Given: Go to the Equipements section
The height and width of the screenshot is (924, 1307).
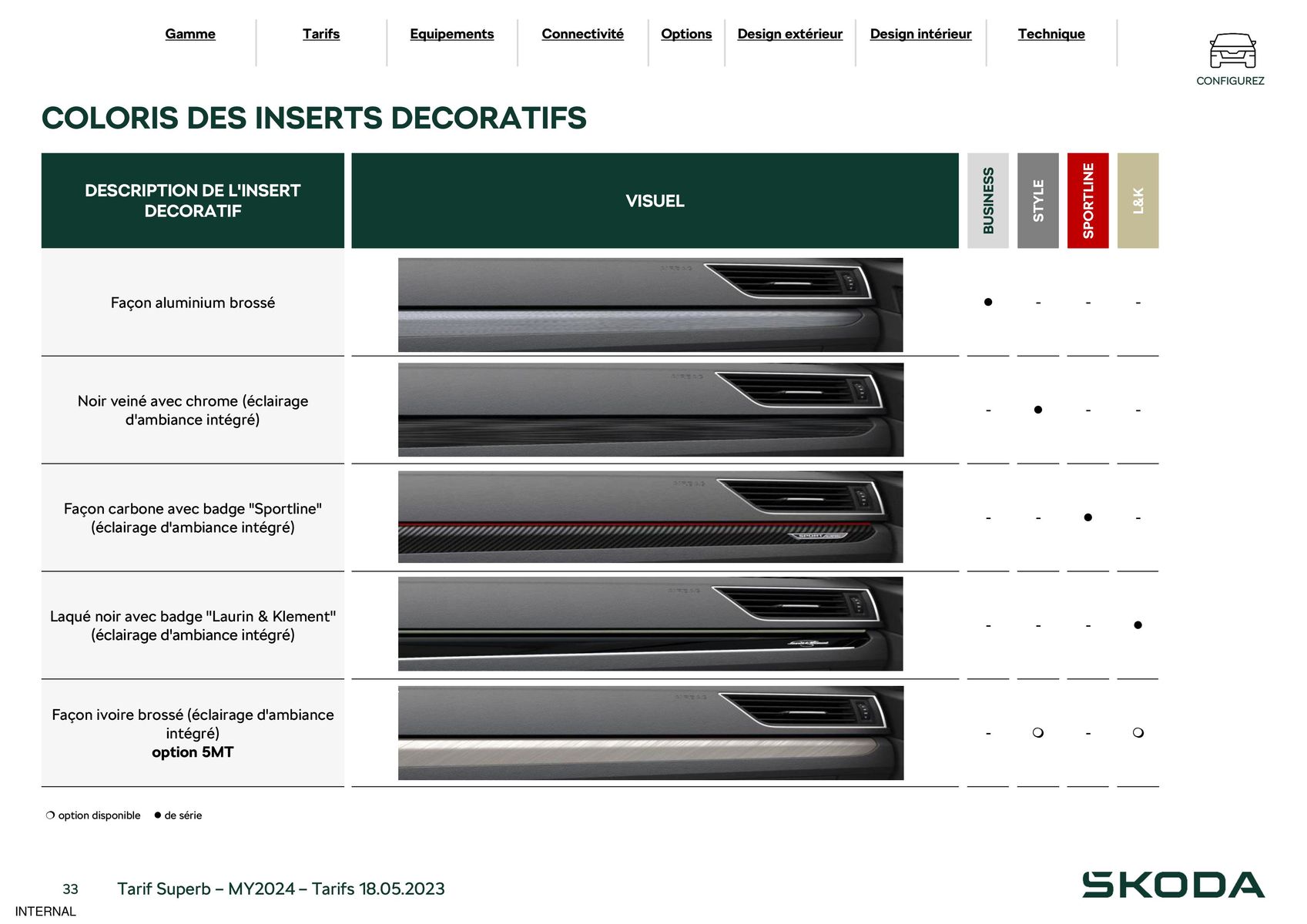Looking at the screenshot, I should [452, 34].
